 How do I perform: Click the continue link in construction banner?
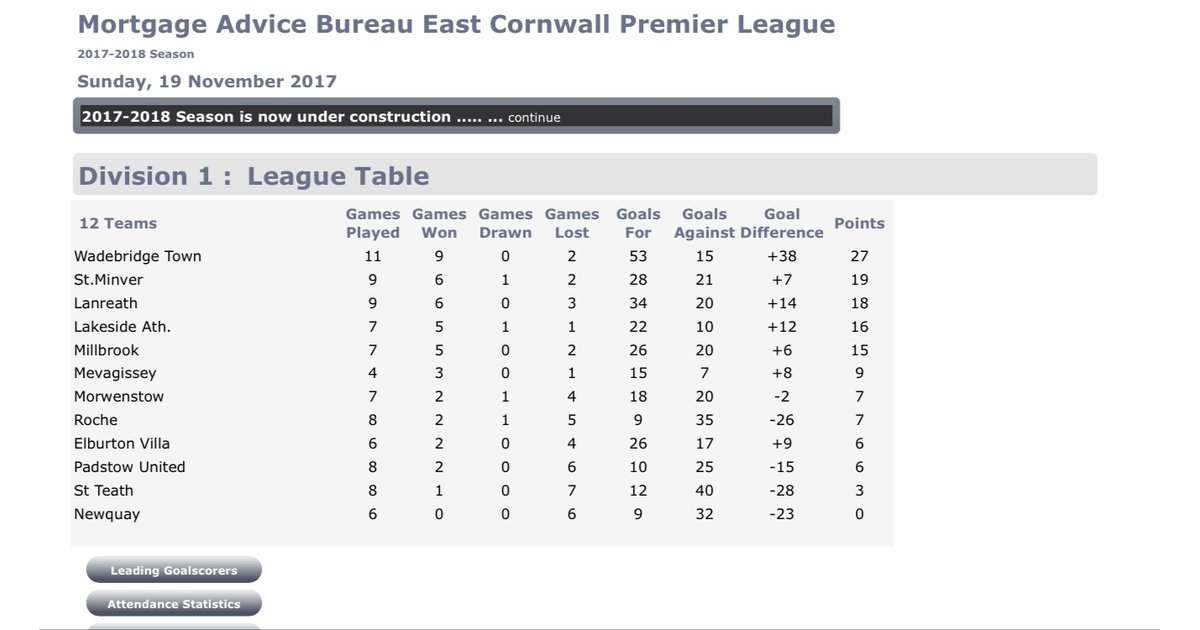533,117
